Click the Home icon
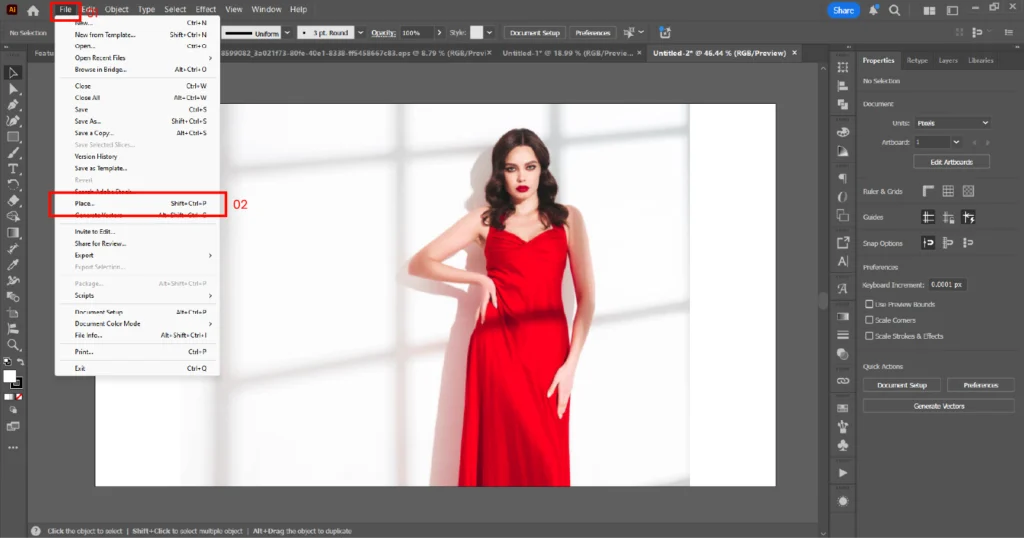The height and width of the screenshot is (538, 1024). pos(33,10)
